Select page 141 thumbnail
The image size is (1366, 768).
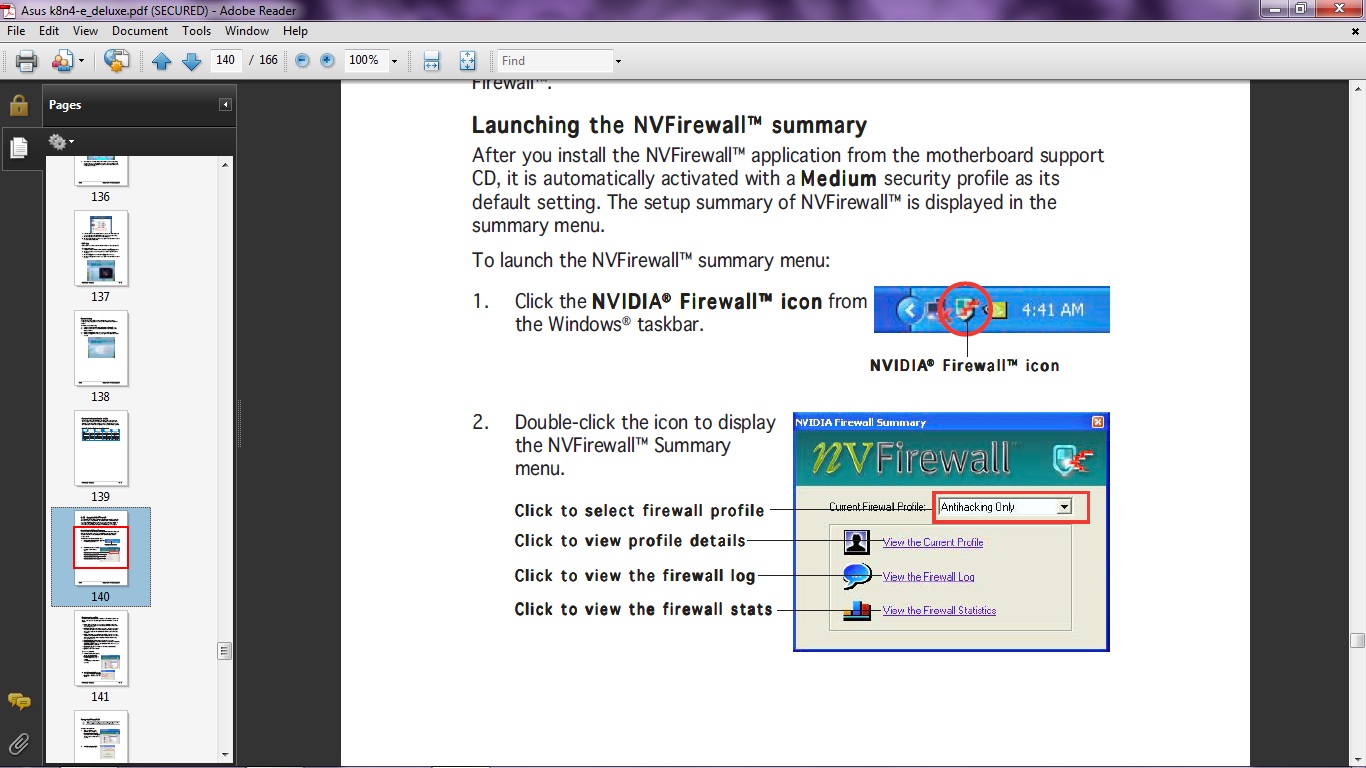(x=101, y=649)
